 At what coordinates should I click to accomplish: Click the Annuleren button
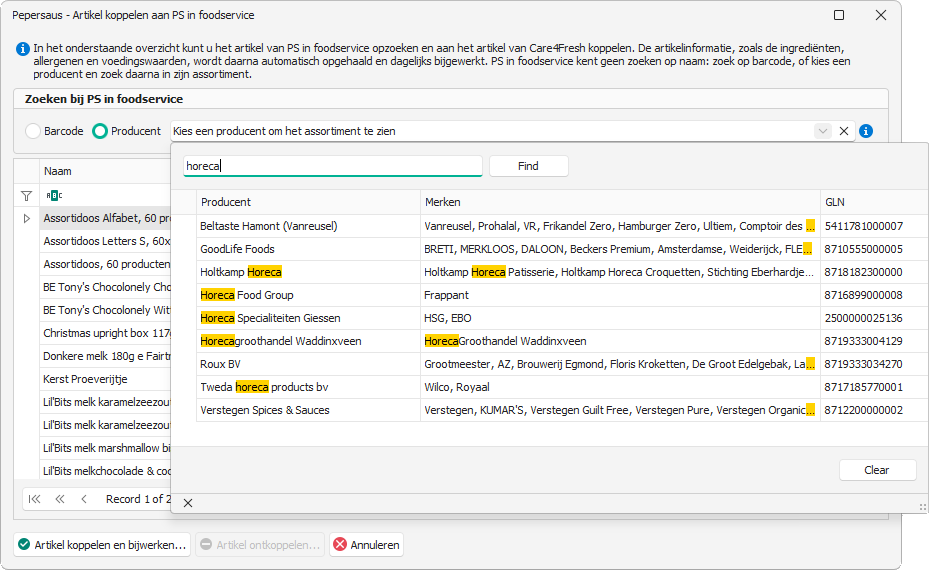(x=367, y=545)
